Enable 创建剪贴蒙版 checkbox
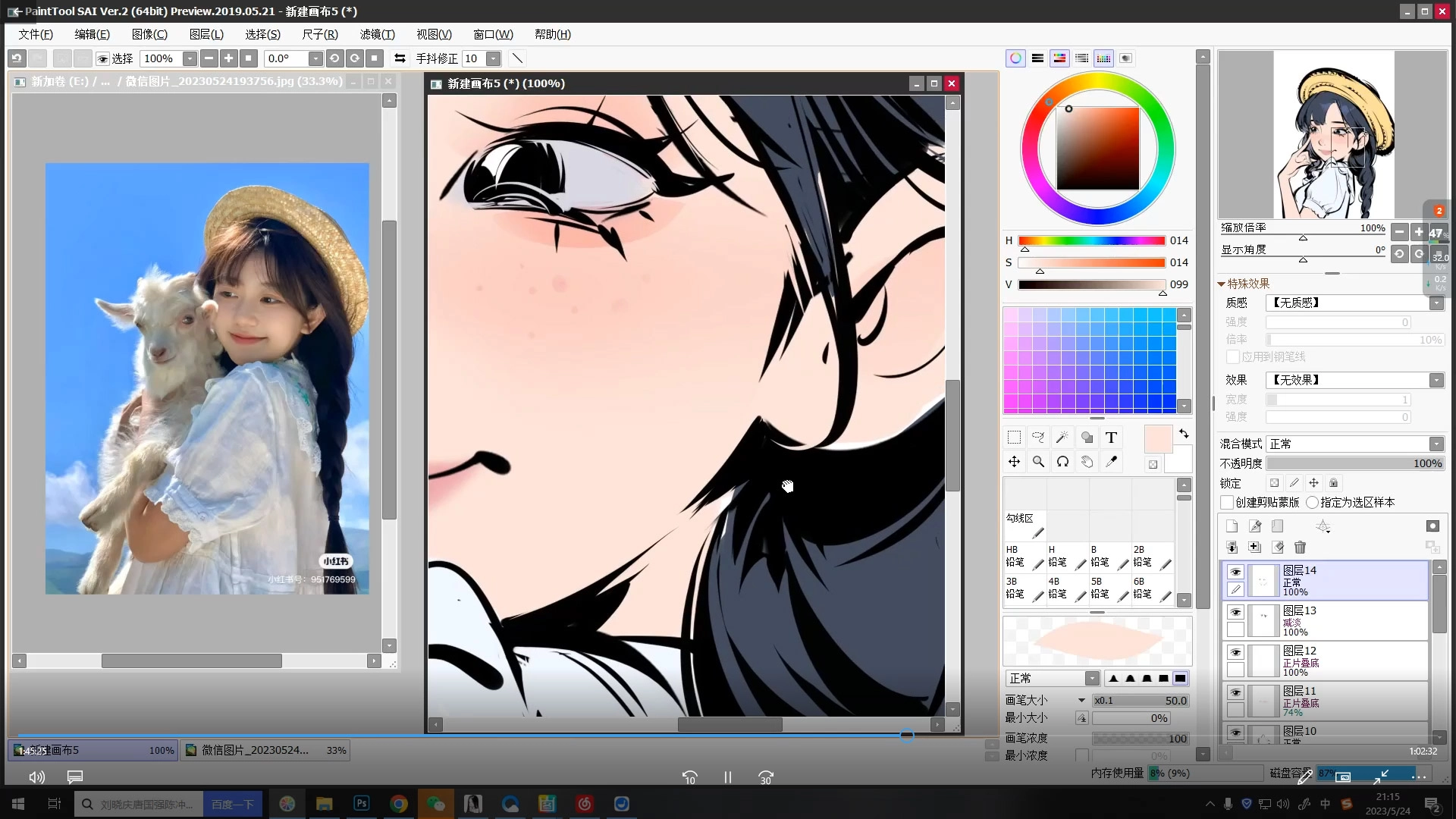Screen dimensions: 1456x819 click(x=1227, y=503)
